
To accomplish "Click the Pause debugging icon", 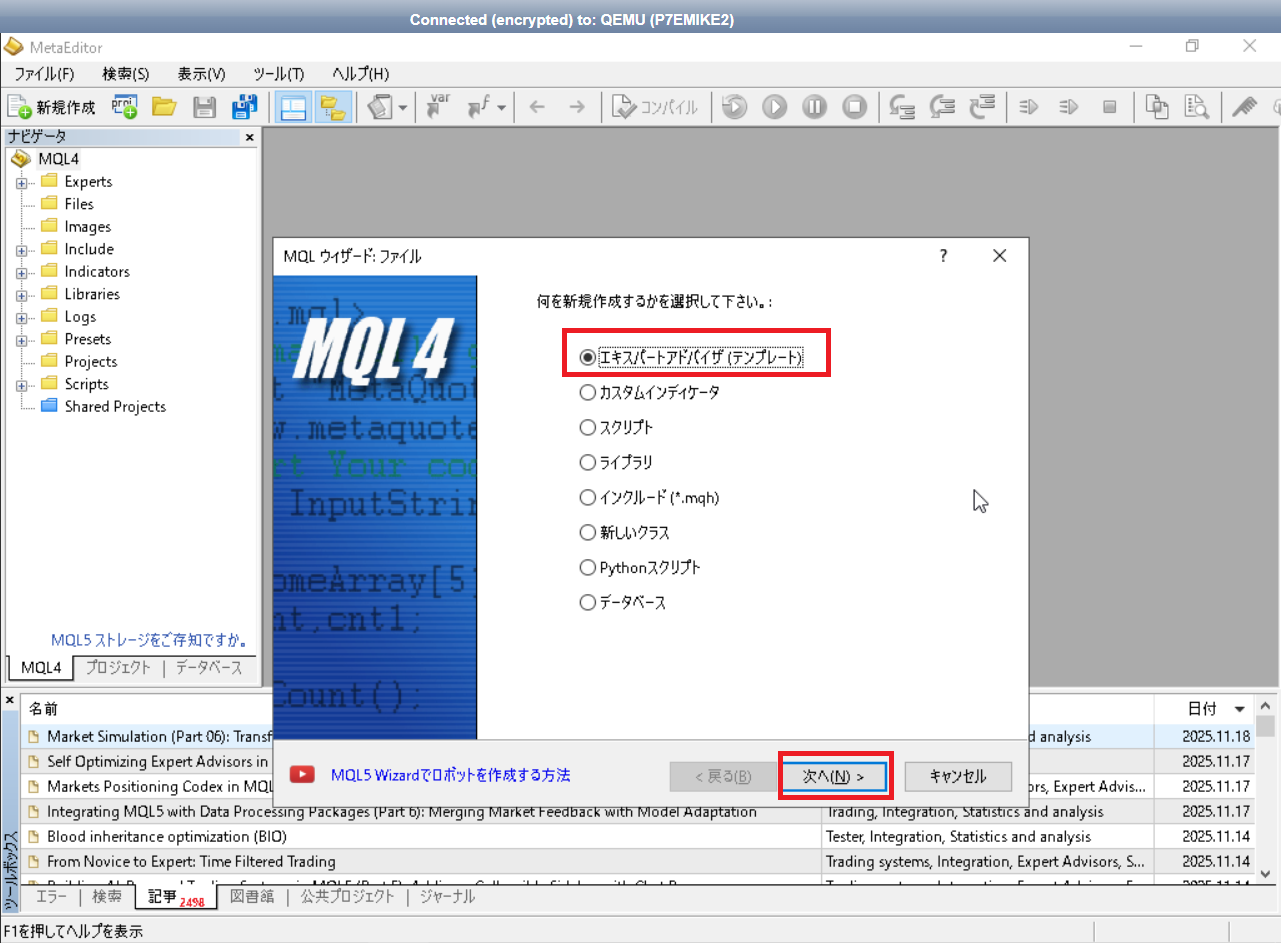I will [814, 107].
